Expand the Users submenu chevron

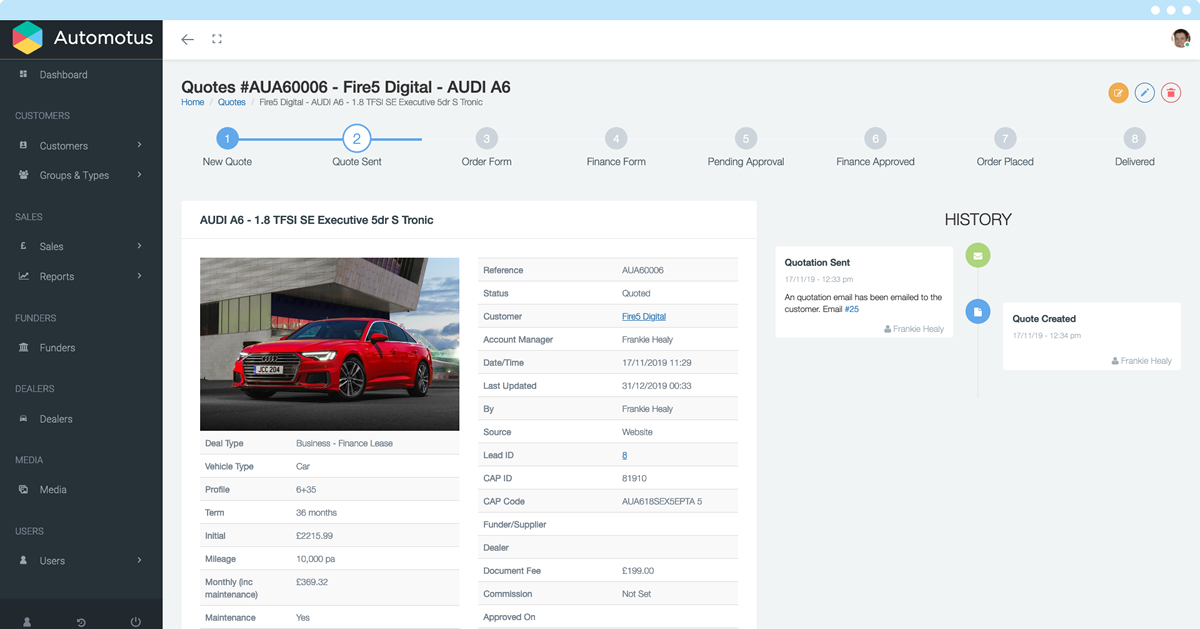pos(140,560)
